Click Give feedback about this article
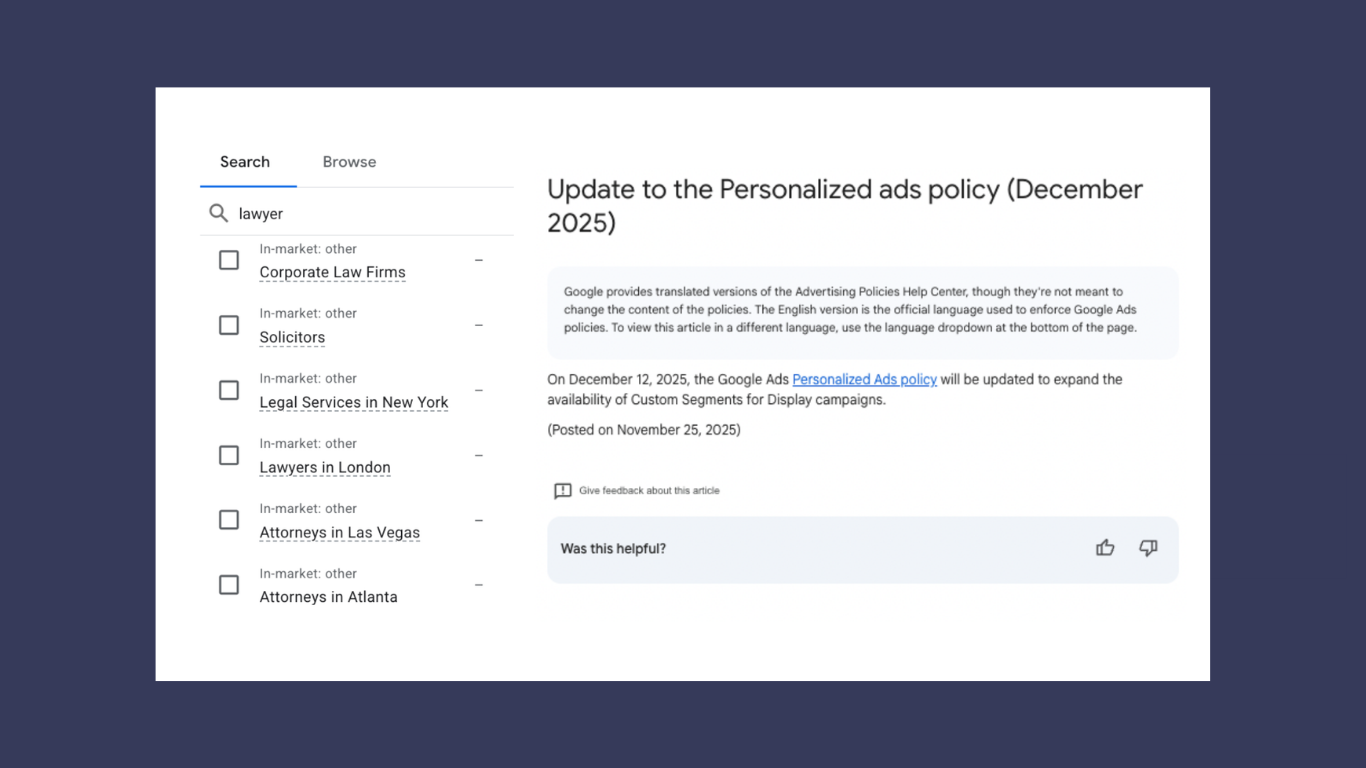The image size is (1366, 768). 649,491
